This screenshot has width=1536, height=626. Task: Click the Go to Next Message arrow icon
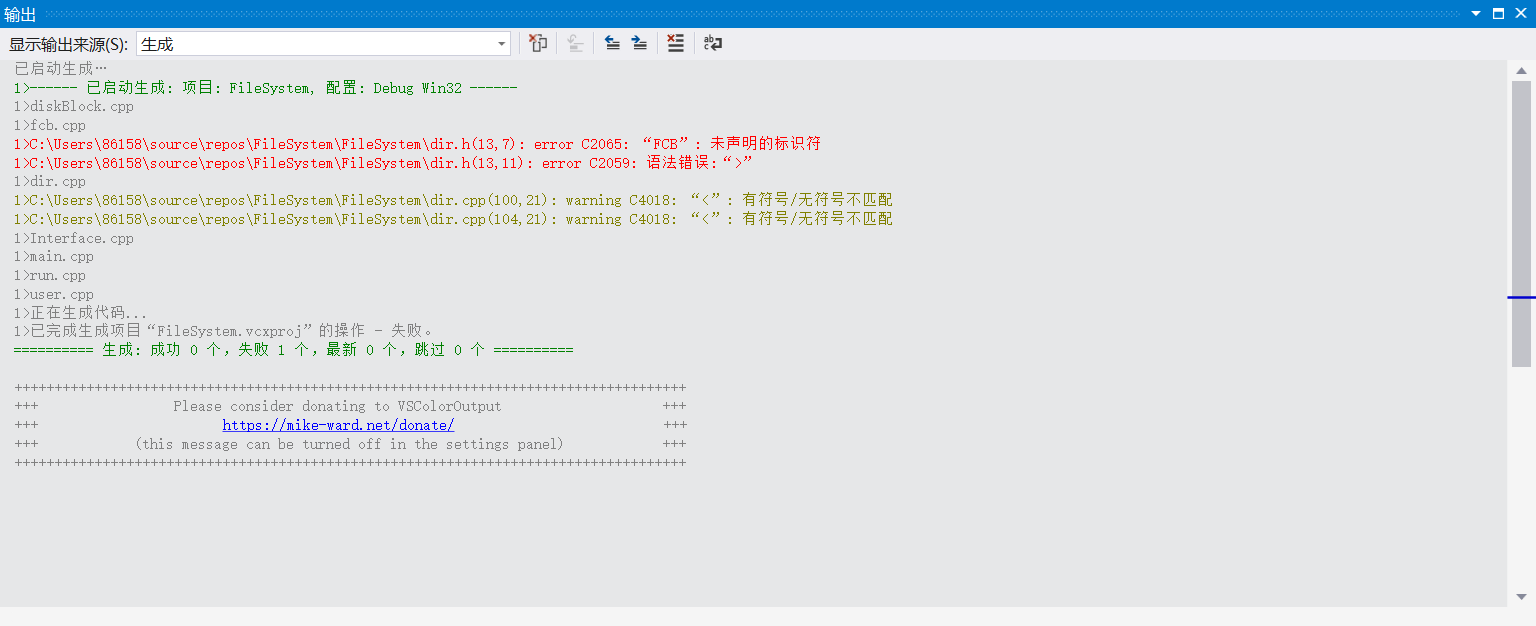point(639,43)
